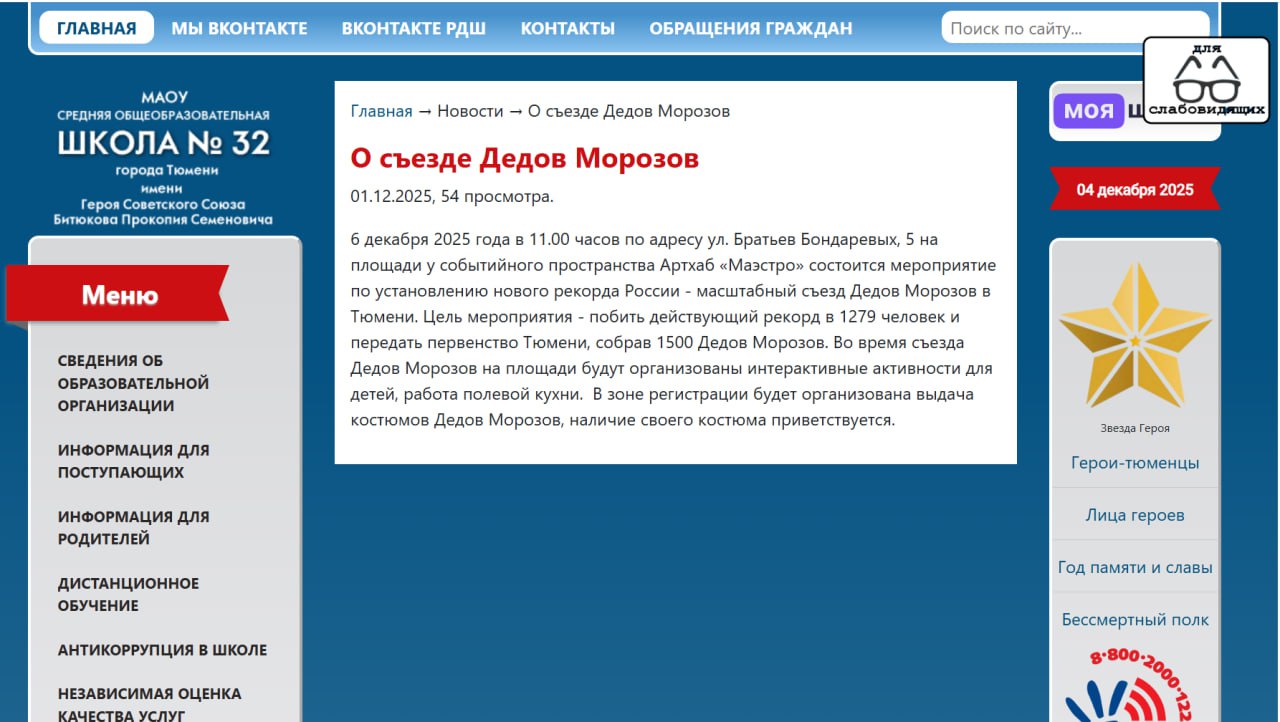Image resolution: width=1280 pixels, height=722 pixels.
Task: Open the Герои-тюменцы link
Action: pyautogui.click(x=1135, y=463)
